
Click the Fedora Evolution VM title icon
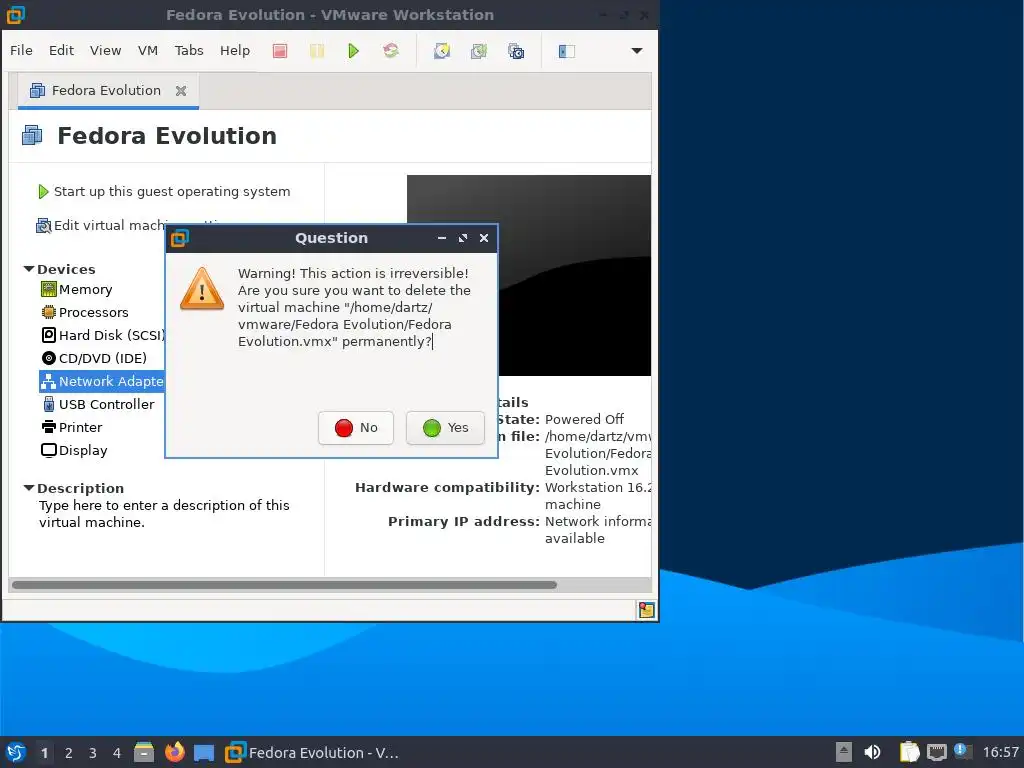tap(32, 135)
